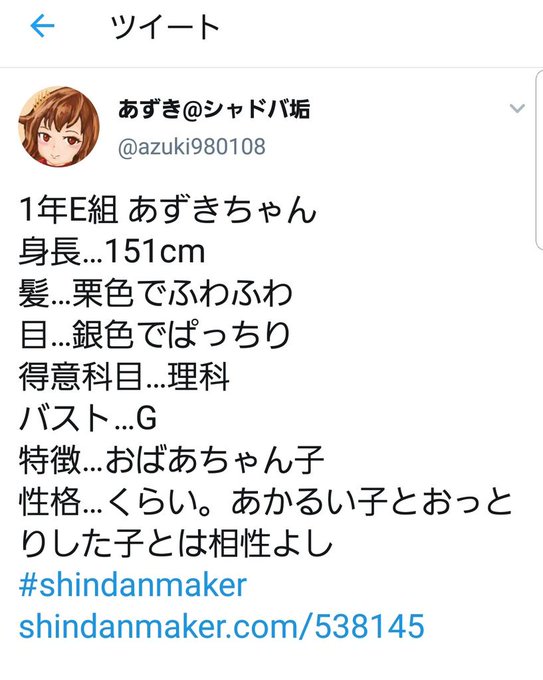Click the @azuki980108 handle

point(191,147)
